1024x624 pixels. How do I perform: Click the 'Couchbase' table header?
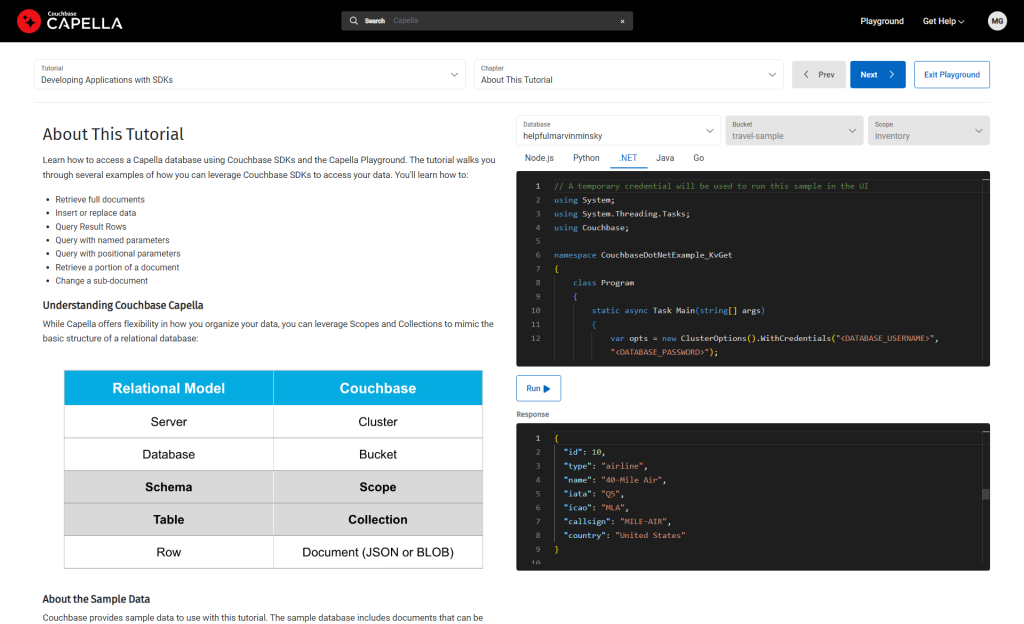coord(378,388)
